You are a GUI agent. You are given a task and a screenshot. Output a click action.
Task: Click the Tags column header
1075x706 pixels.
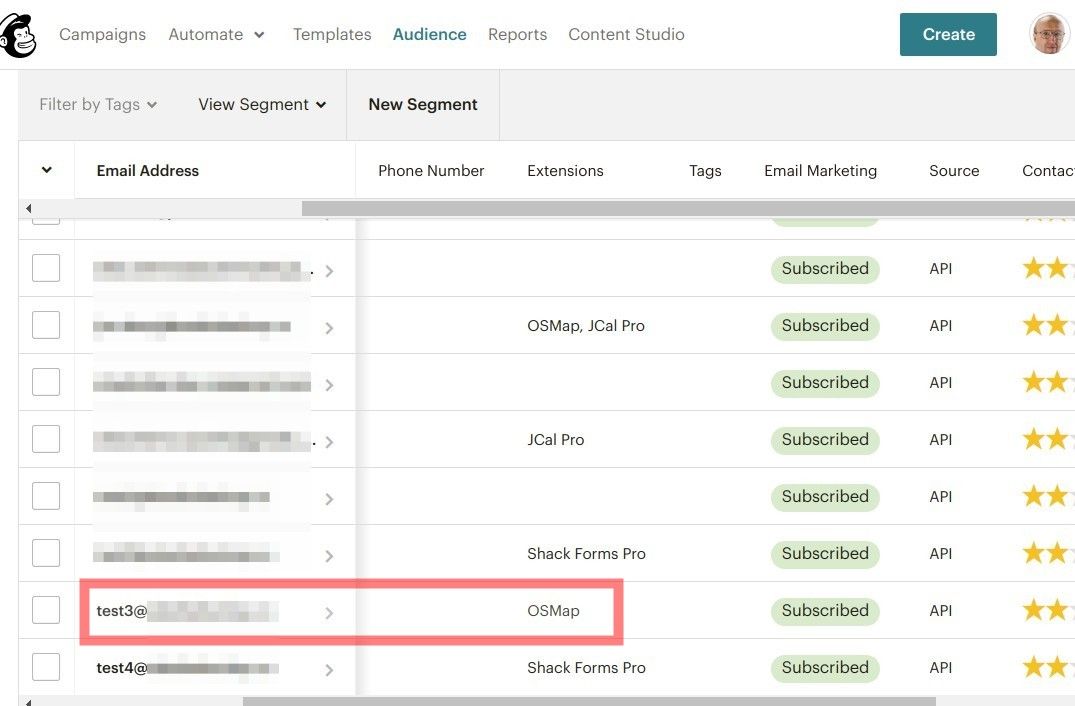(705, 171)
